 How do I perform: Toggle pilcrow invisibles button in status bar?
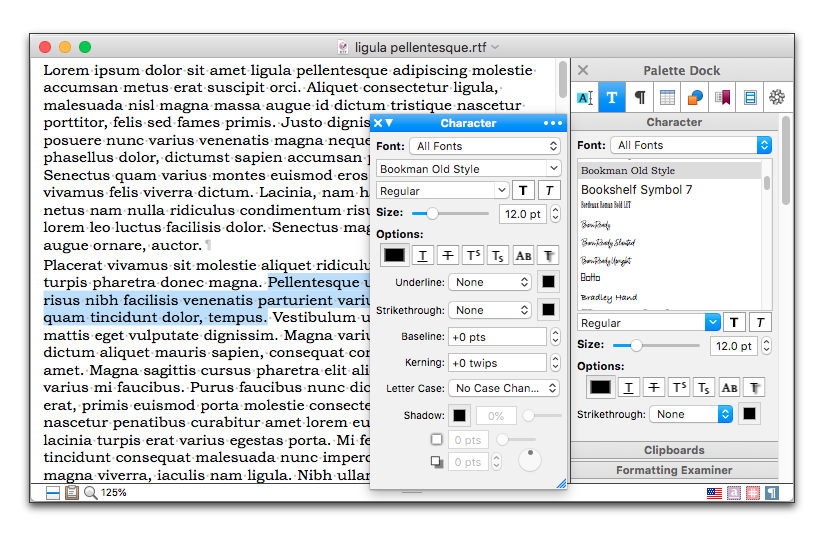772,493
